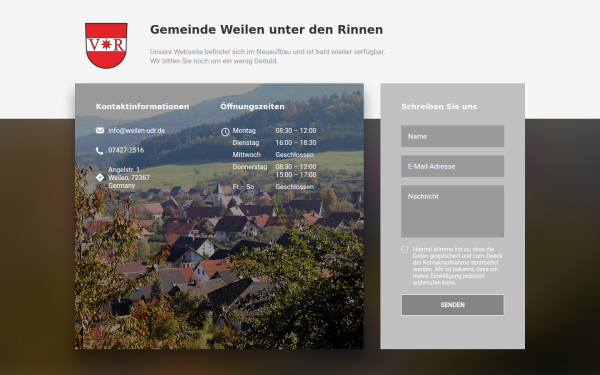
Task: Click the Montag row label
Action: coord(244,130)
